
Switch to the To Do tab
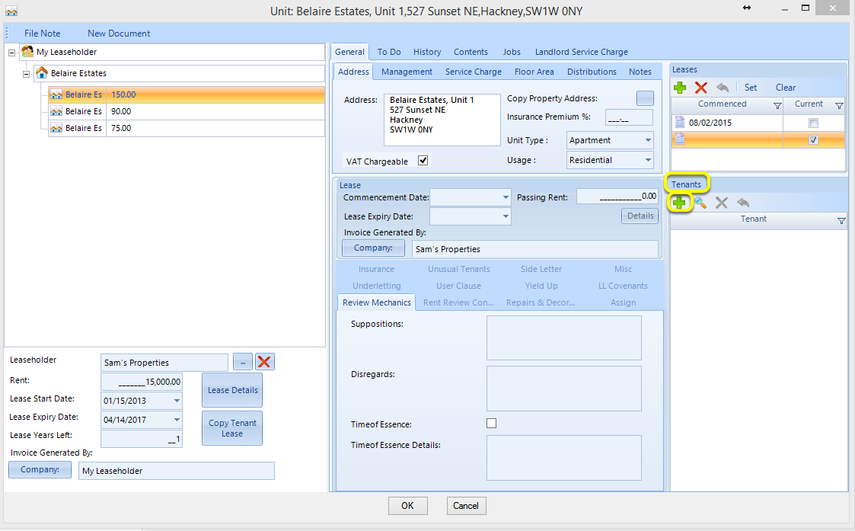(x=389, y=52)
